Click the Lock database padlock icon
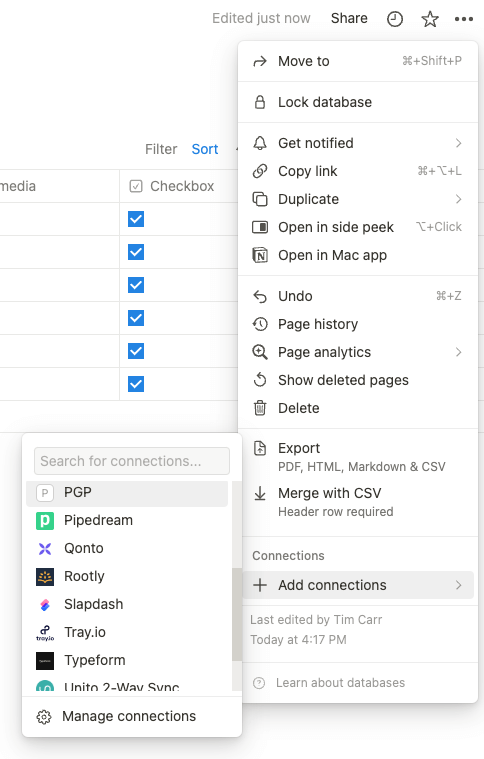 260,102
